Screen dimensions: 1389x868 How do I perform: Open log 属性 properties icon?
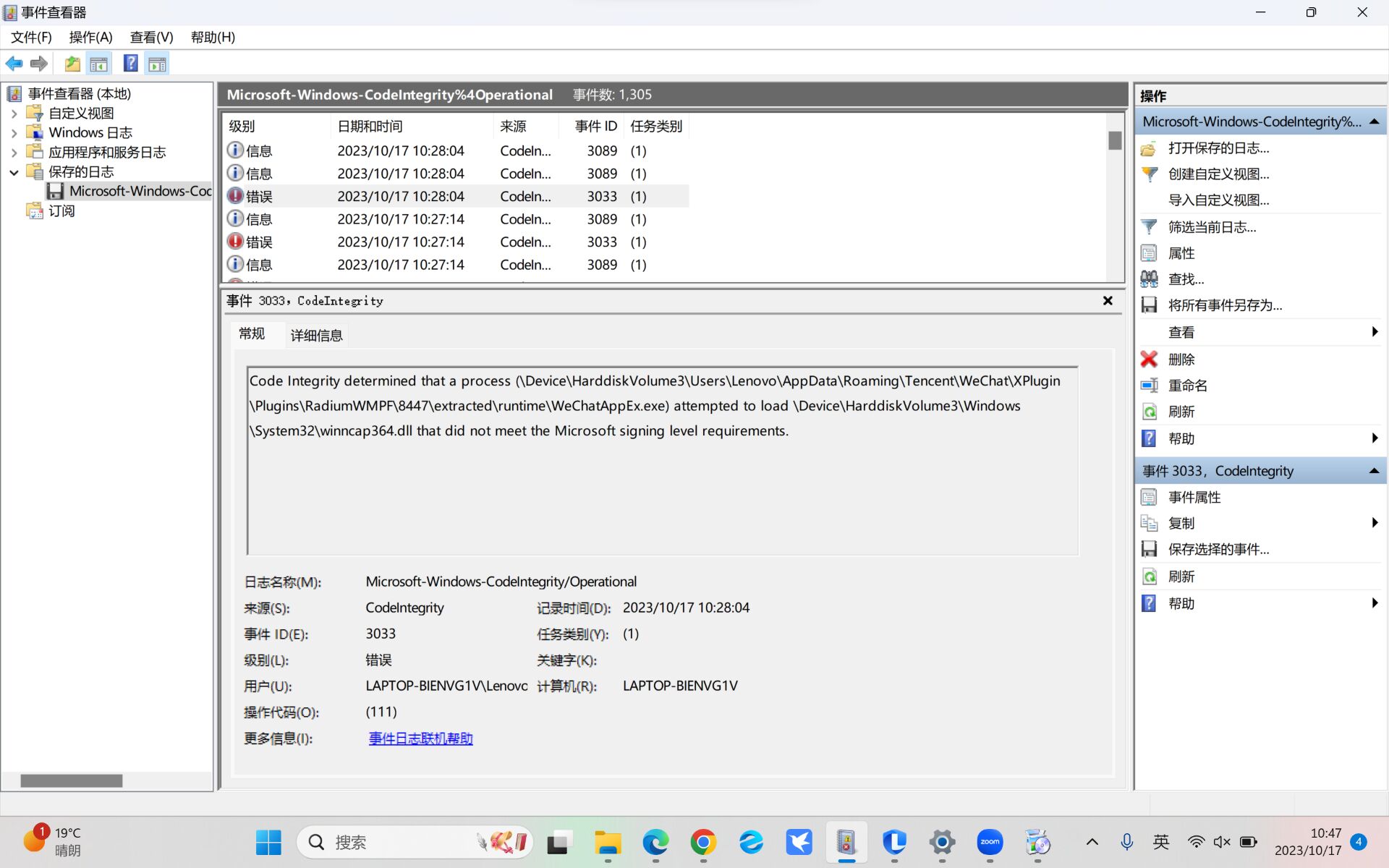click(x=1149, y=253)
